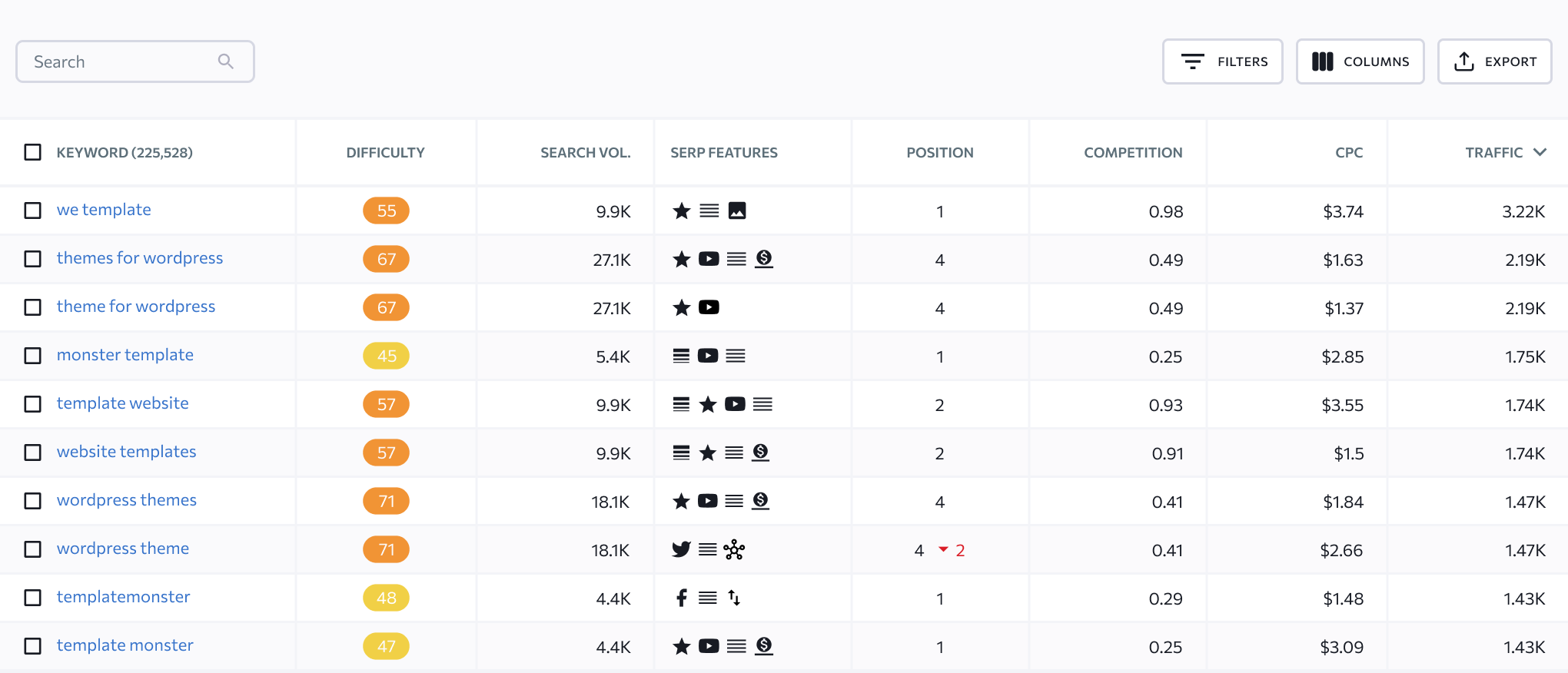This screenshot has height=673, width=1568.
Task: Sort by Position column header
Action: pyautogui.click(x=940, y=152)
